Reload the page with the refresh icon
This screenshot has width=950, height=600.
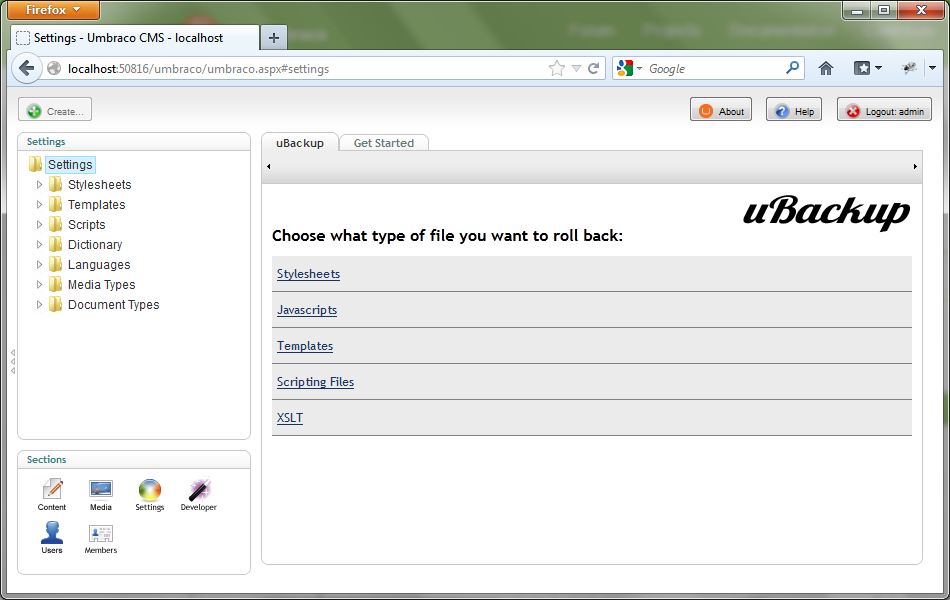pyautogui.click(x=594, y=68)
